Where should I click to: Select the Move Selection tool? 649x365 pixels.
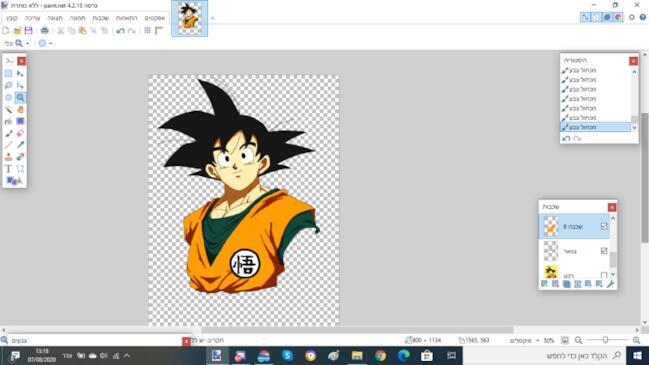[x=20, y=86]
